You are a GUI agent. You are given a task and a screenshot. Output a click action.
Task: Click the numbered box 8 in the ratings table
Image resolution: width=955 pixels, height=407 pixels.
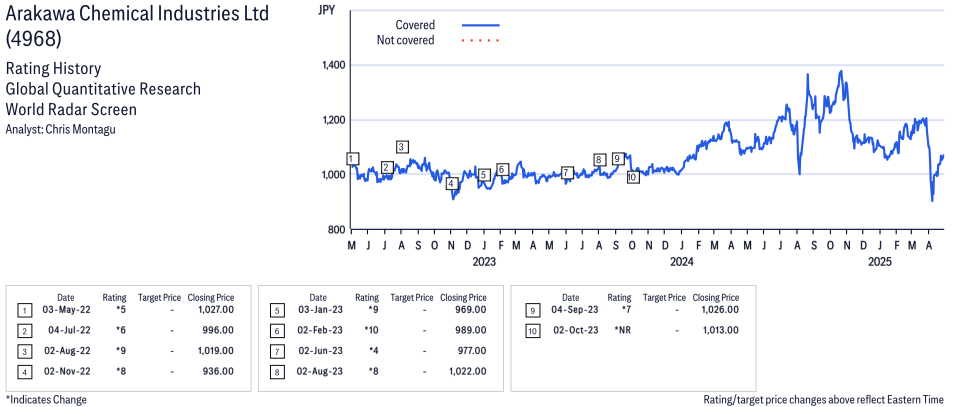pos(277,372)
